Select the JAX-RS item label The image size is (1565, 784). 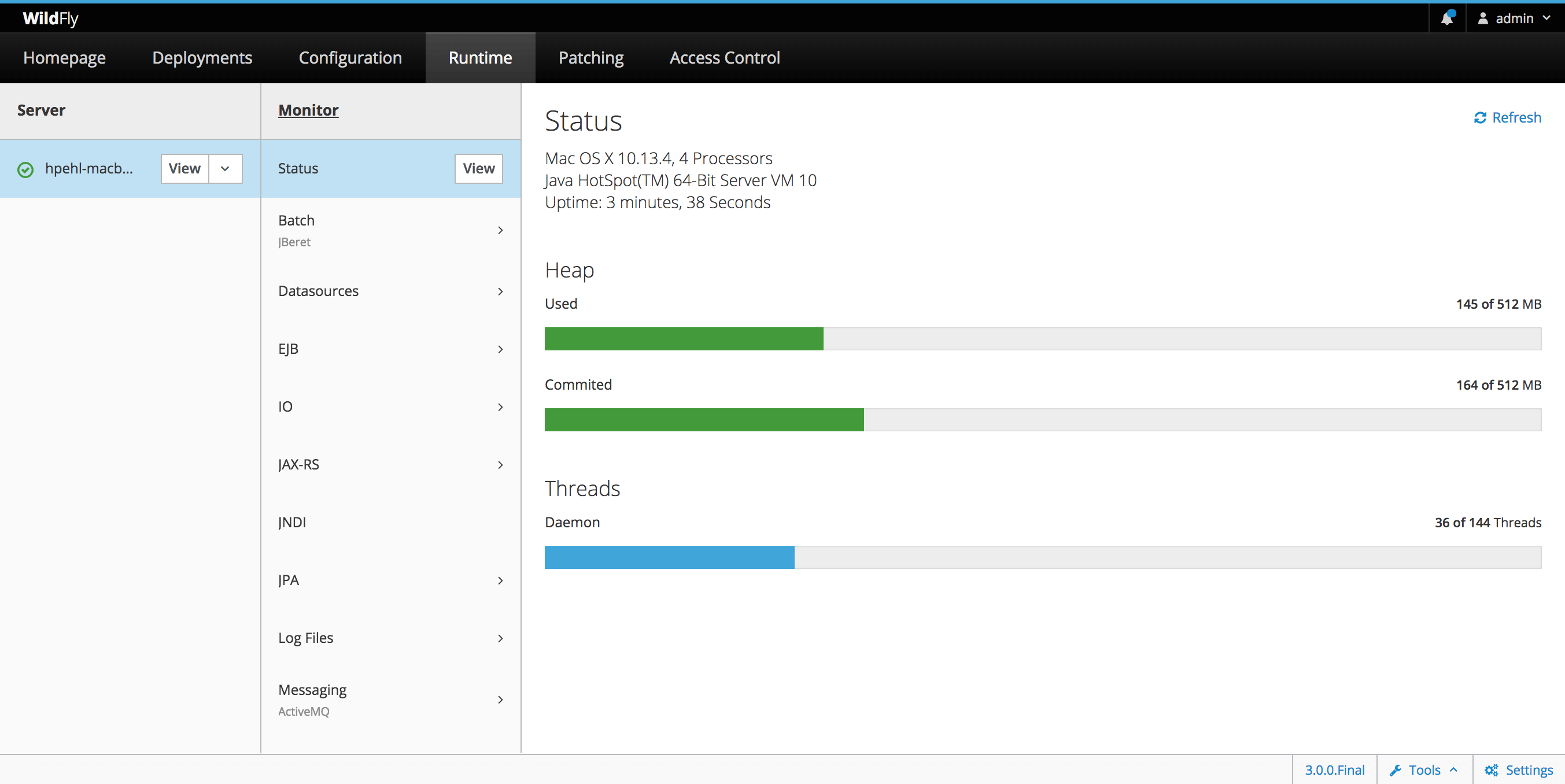(298, 465)
